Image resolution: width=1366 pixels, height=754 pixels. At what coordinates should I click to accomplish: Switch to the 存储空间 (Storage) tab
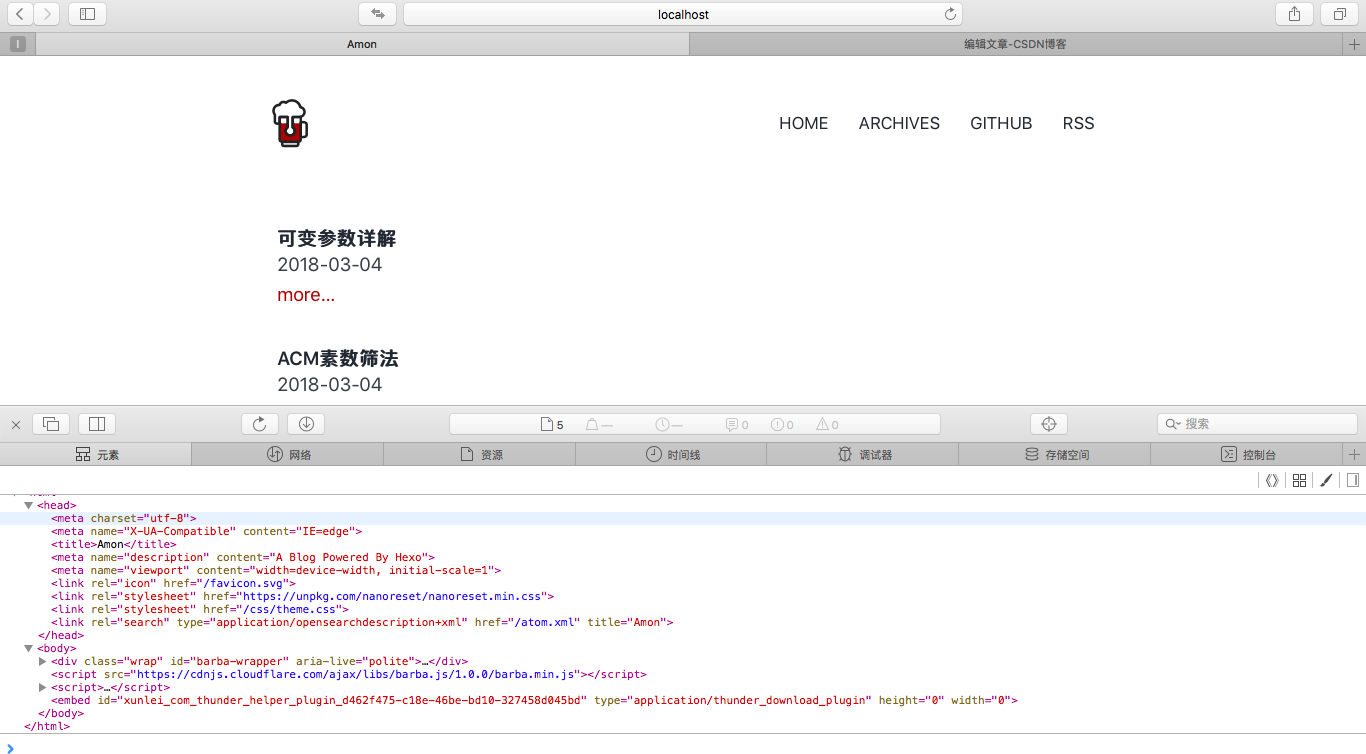click(x=1055, y=454)
